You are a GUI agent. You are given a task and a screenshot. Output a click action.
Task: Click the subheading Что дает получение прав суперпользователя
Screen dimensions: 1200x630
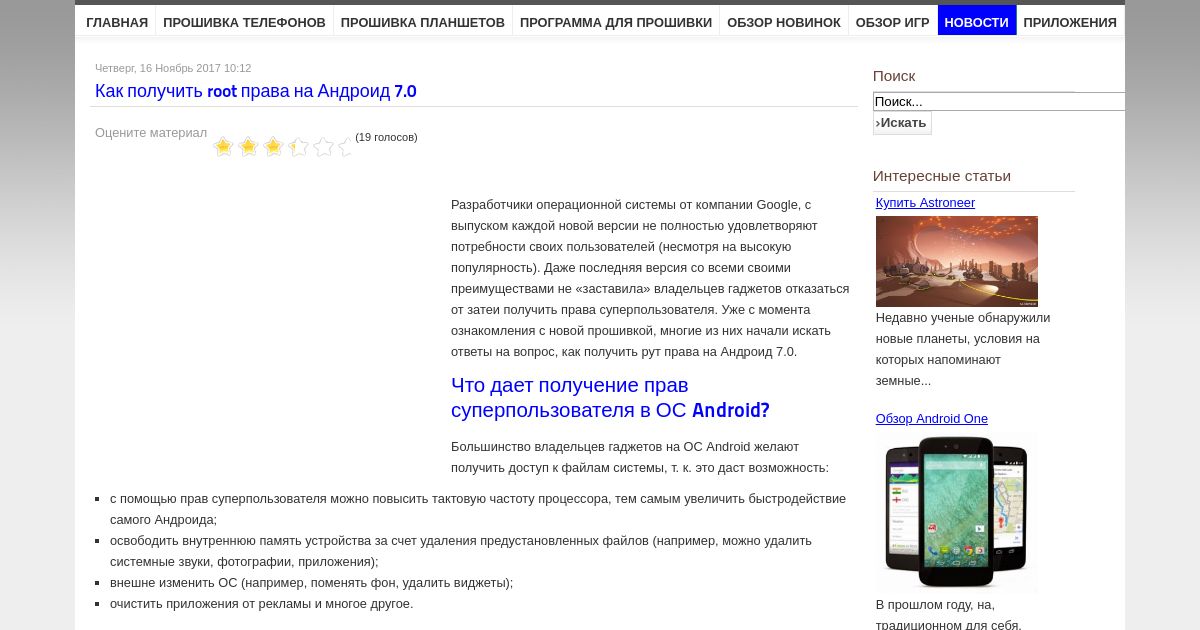point(610,398)
